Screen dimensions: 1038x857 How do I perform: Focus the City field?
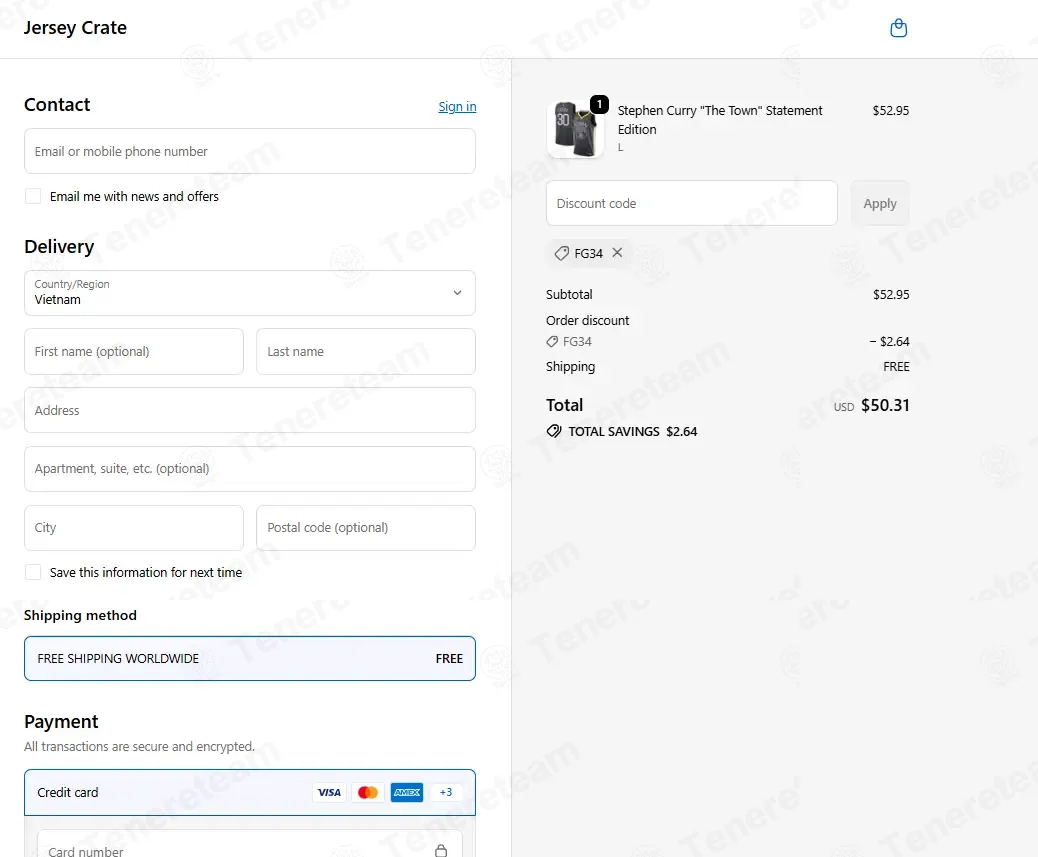134,527
